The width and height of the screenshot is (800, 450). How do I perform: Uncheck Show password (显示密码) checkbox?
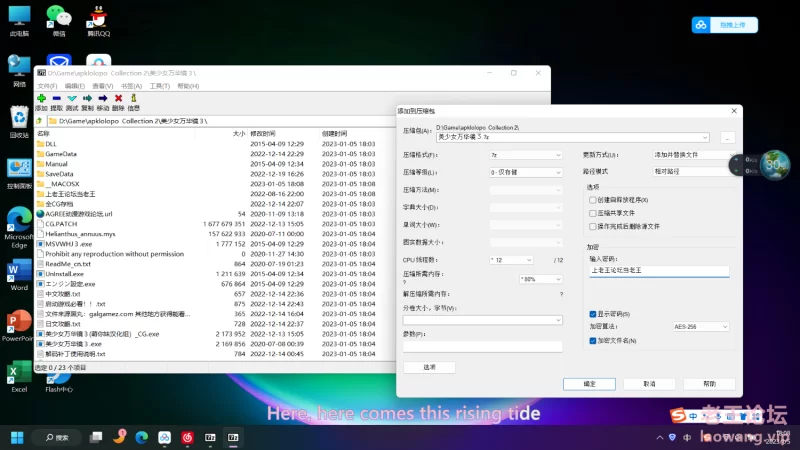592,314
